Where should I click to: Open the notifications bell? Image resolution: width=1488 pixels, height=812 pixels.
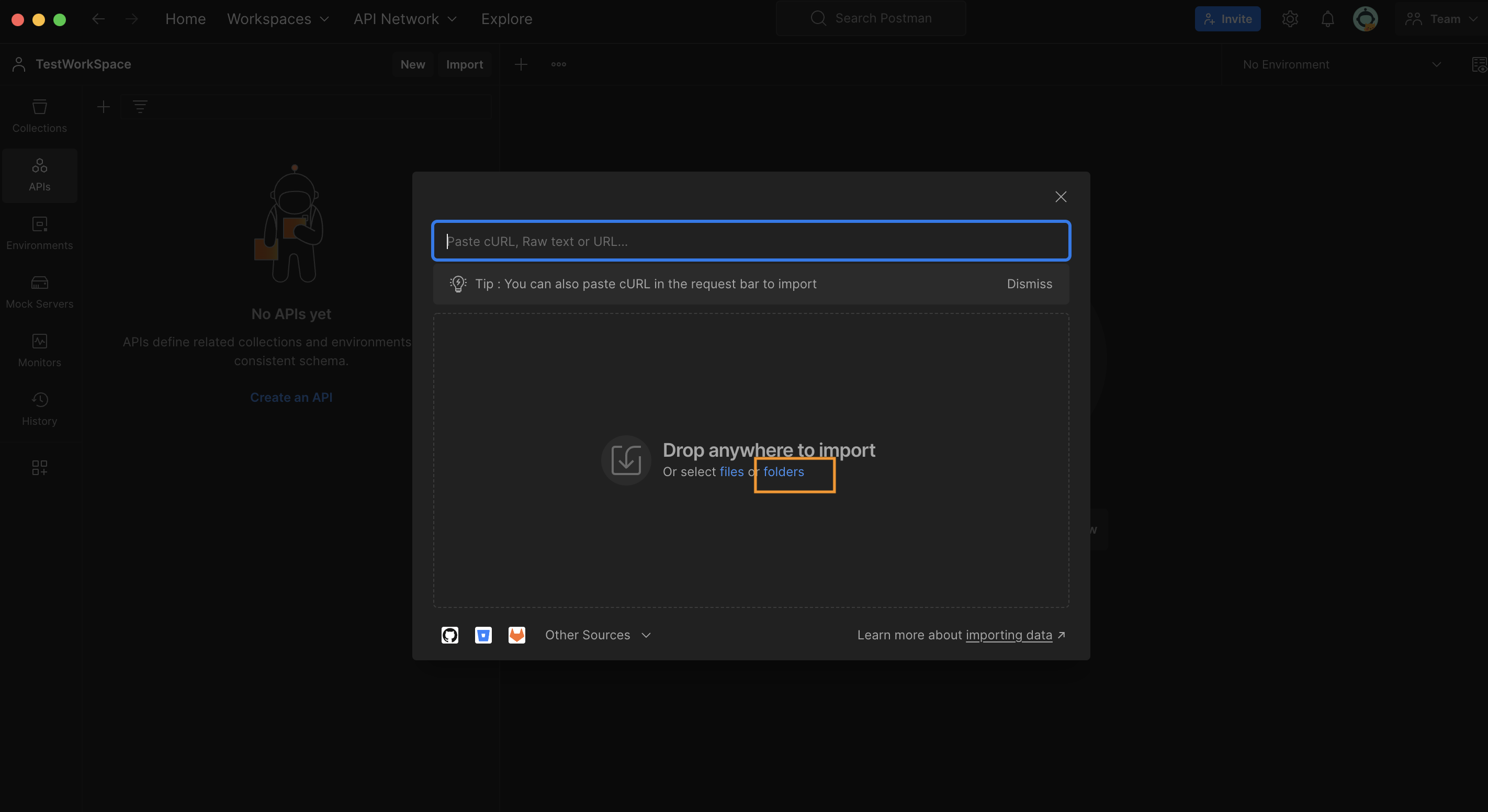(1327, 19)
